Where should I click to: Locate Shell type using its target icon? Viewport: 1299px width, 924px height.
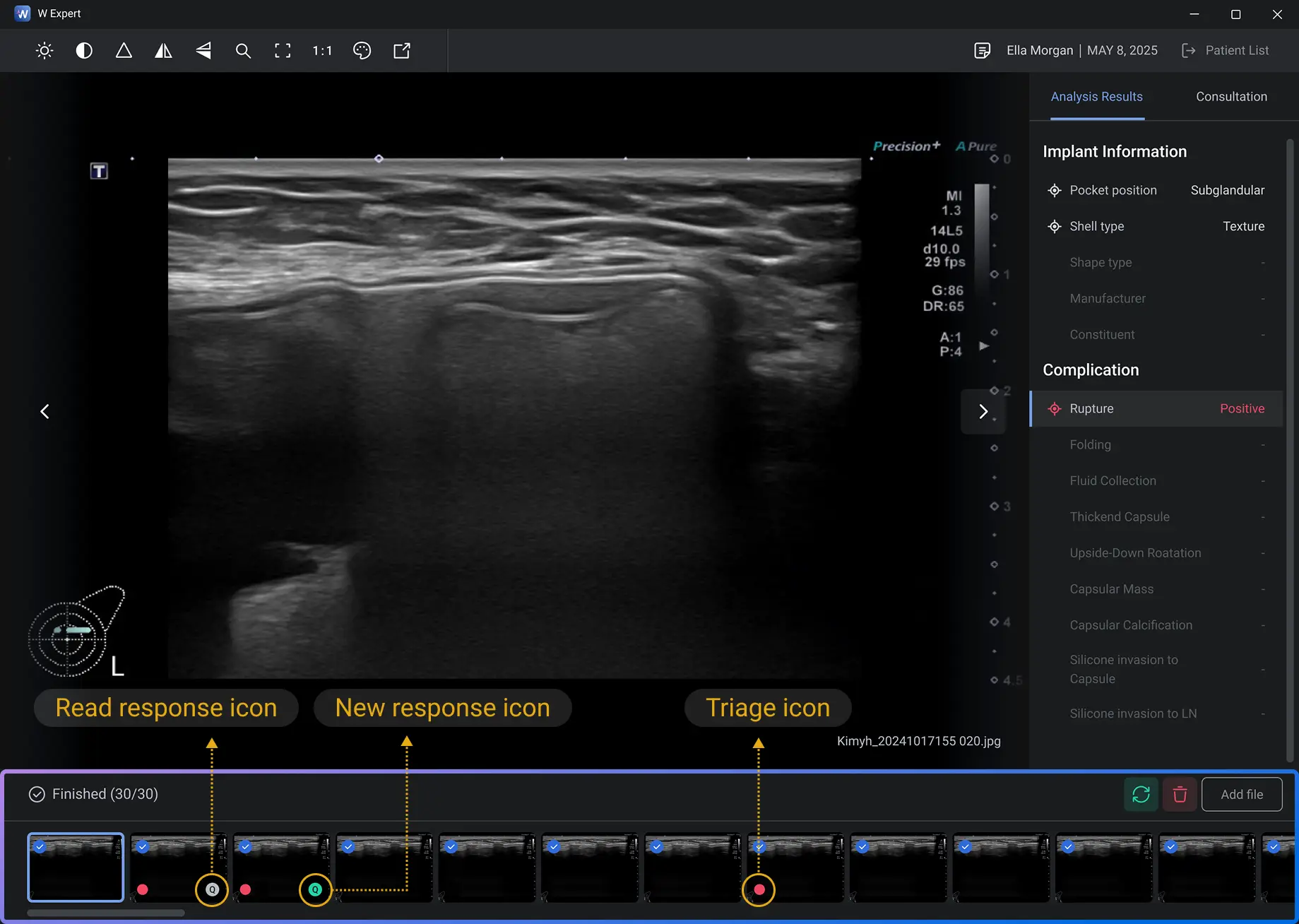coord(1055,226)
